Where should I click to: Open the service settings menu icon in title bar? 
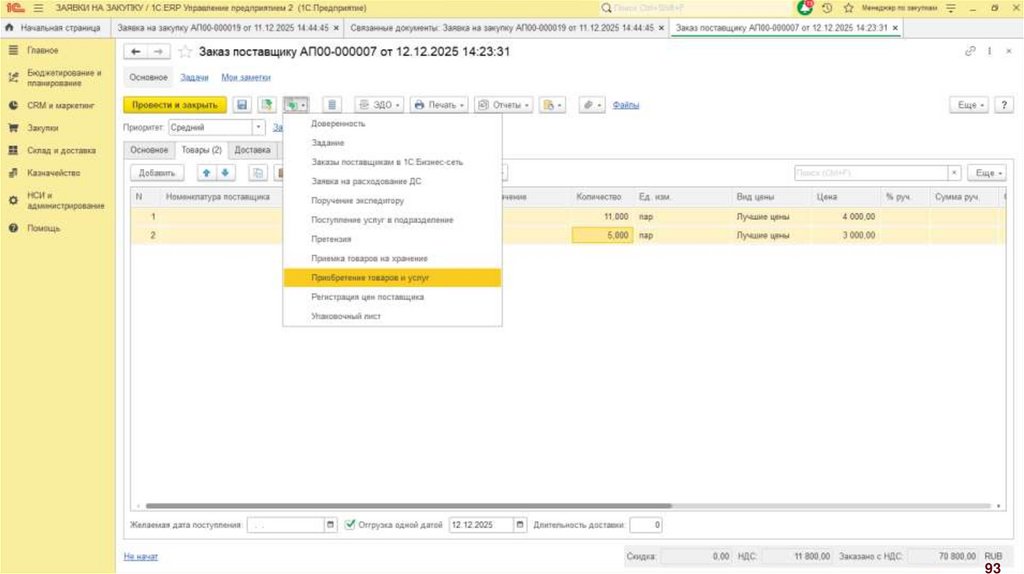tap(951, 8)
